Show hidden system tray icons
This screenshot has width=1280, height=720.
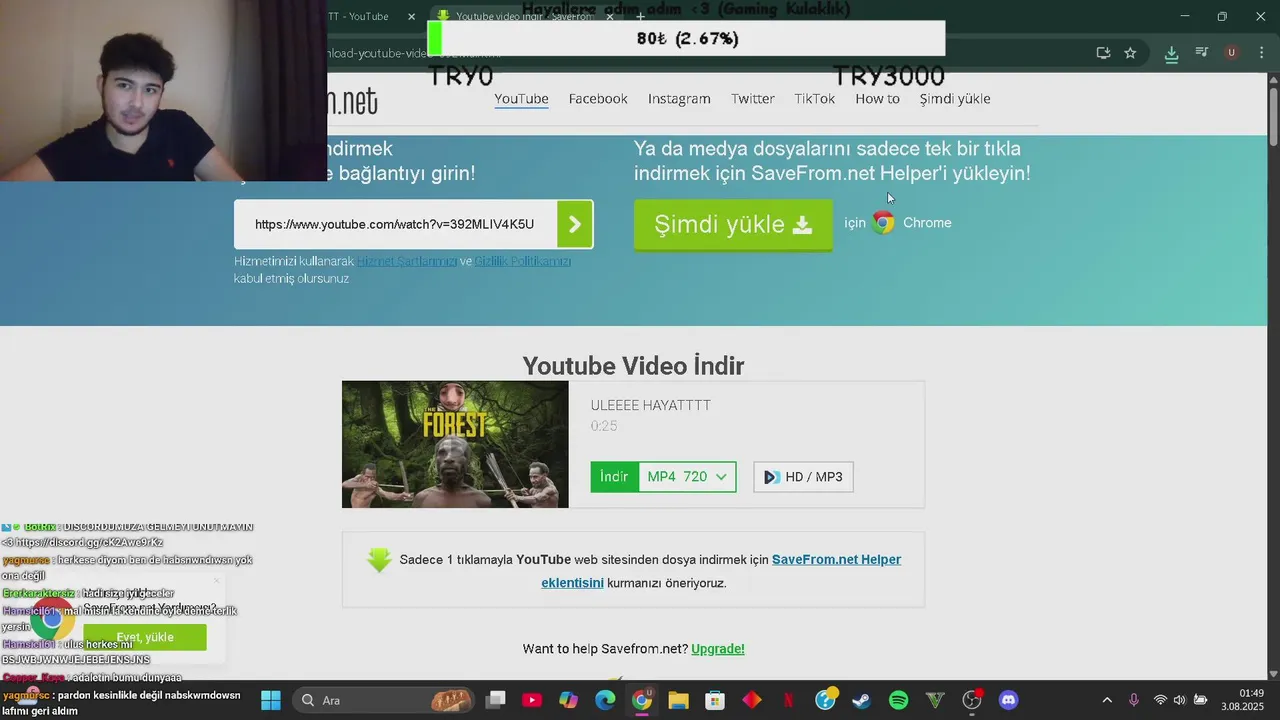point(1106,700)
